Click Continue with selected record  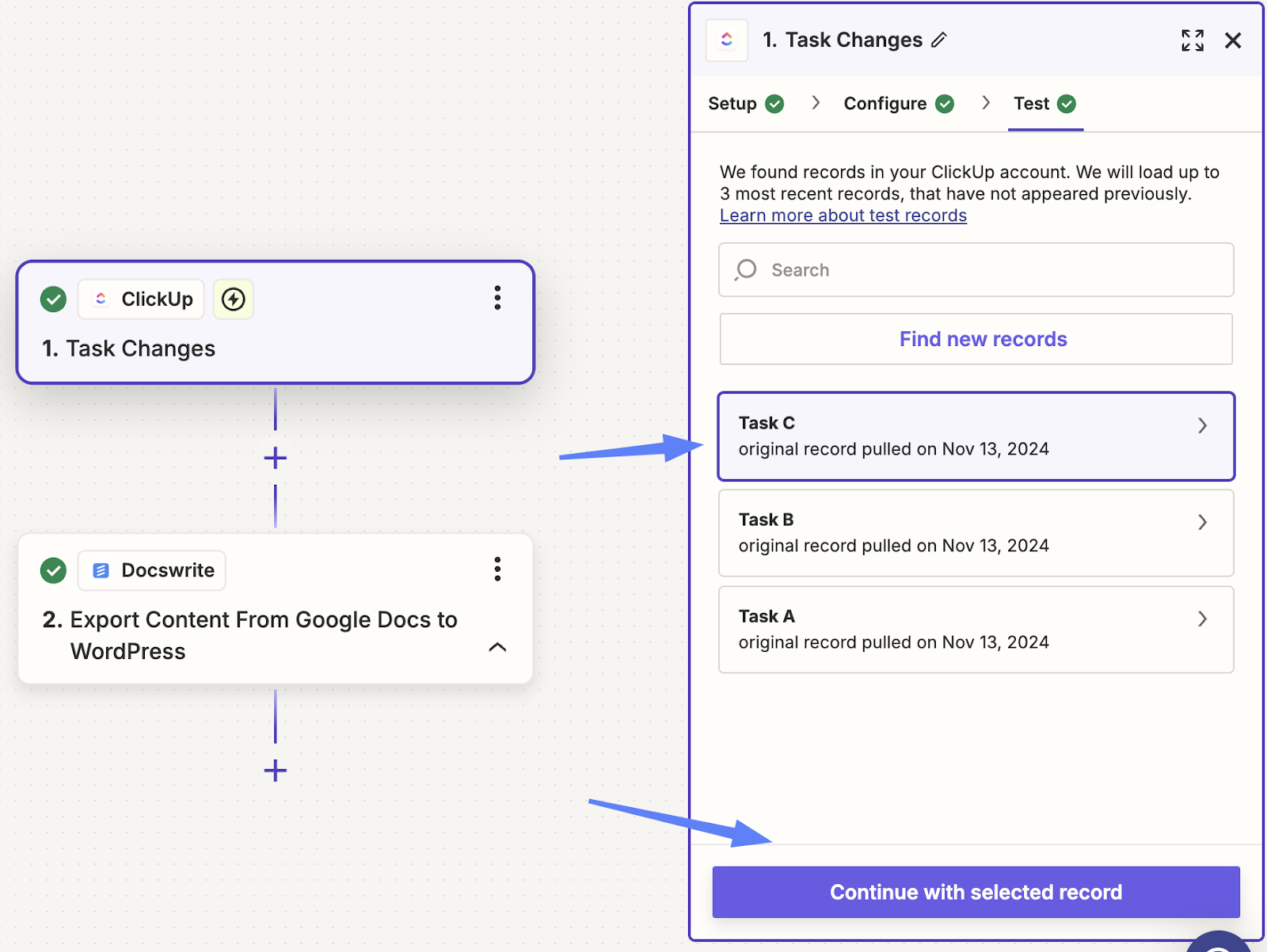976,893
